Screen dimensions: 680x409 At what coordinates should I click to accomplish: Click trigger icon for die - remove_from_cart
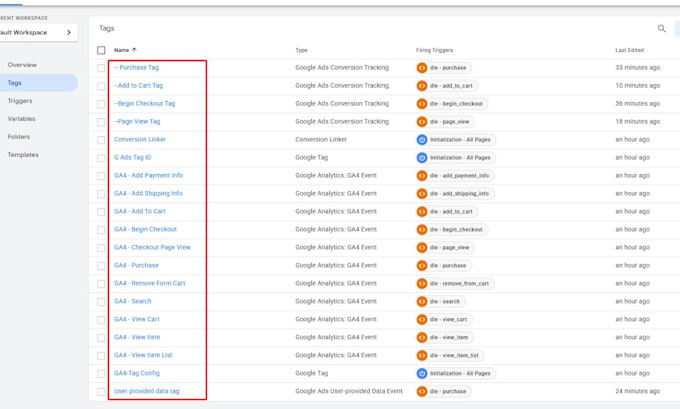tap(422, 284)
